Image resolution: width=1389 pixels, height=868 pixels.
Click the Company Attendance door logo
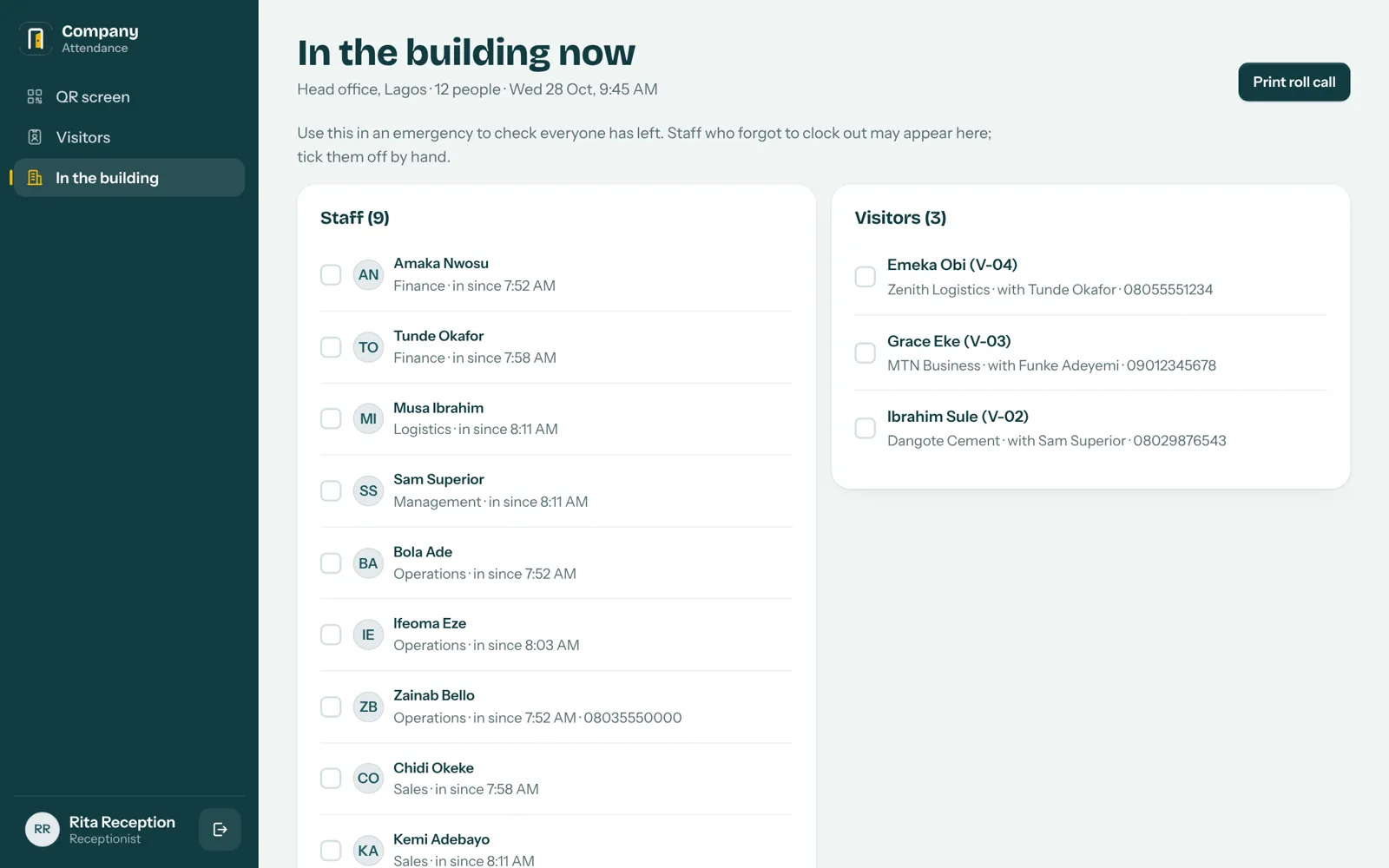pyautogui.click(x=36, y=38)
